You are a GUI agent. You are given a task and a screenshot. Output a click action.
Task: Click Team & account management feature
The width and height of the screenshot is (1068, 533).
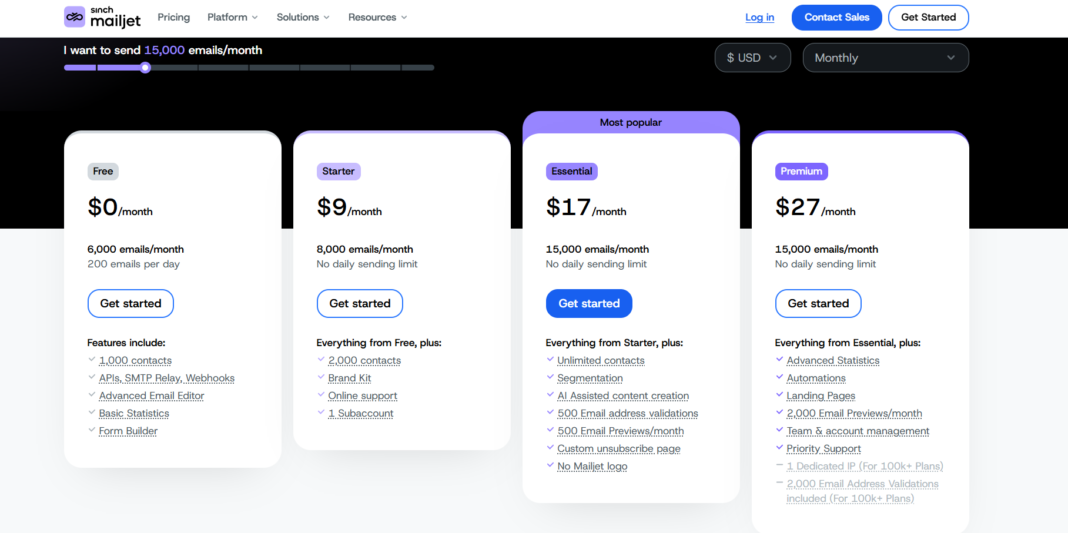858,431
